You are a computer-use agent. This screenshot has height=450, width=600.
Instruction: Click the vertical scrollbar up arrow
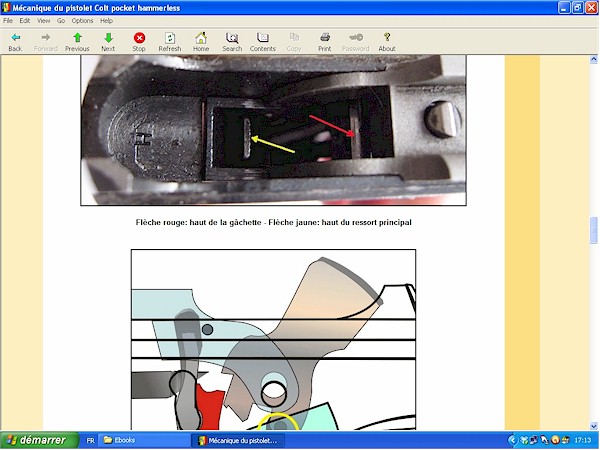point(593,60)
